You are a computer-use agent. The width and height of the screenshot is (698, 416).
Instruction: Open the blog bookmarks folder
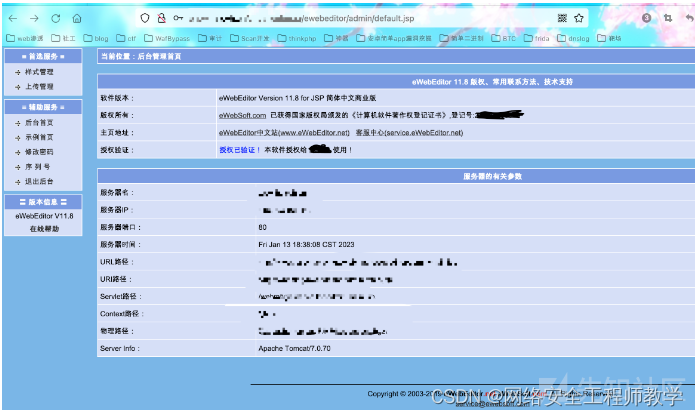click(96, 38)
